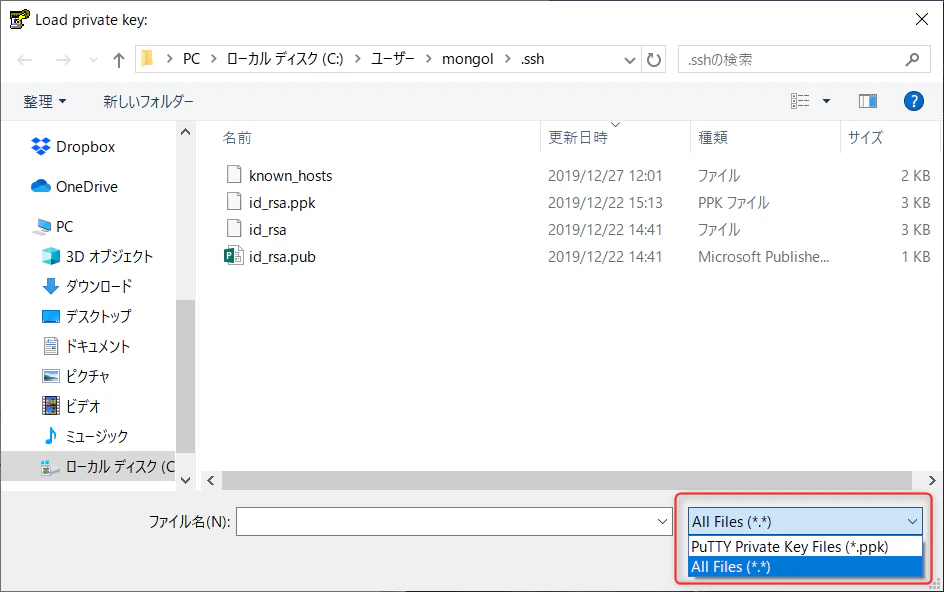Close the Load private key dialog
The image size is (944, 592).
(x=921, y=19)
